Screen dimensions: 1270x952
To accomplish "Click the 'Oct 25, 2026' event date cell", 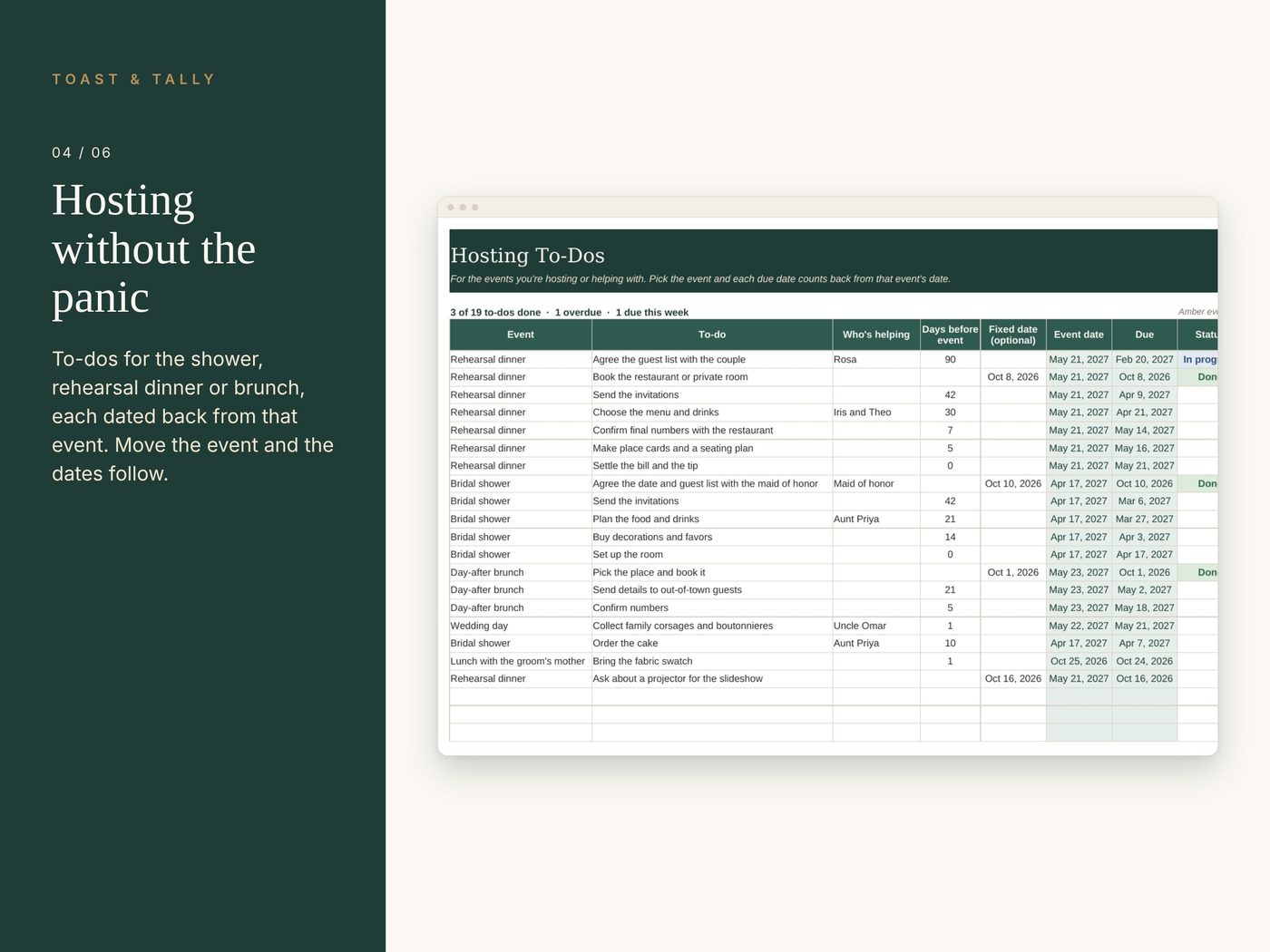I will 1079,662.
